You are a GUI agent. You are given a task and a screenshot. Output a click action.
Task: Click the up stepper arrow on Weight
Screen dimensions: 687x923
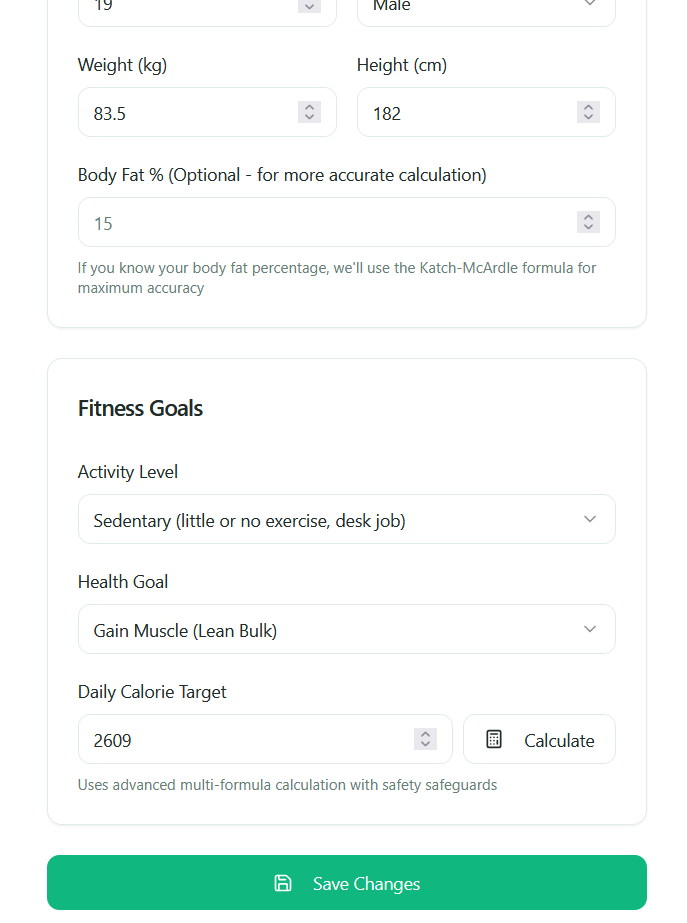point(309,107)
